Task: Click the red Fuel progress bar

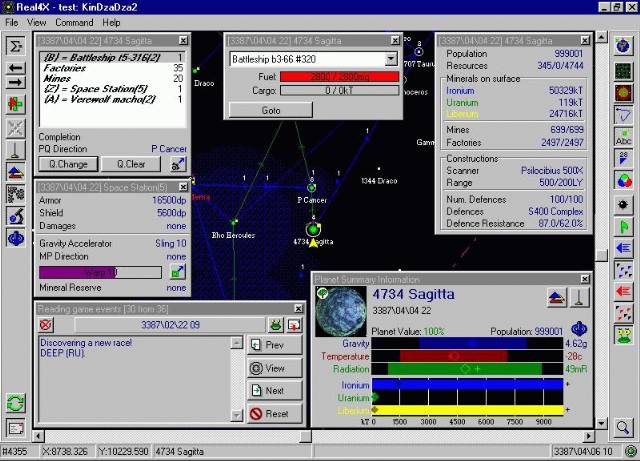Action: pyautogui.click(x=340, y=77)
